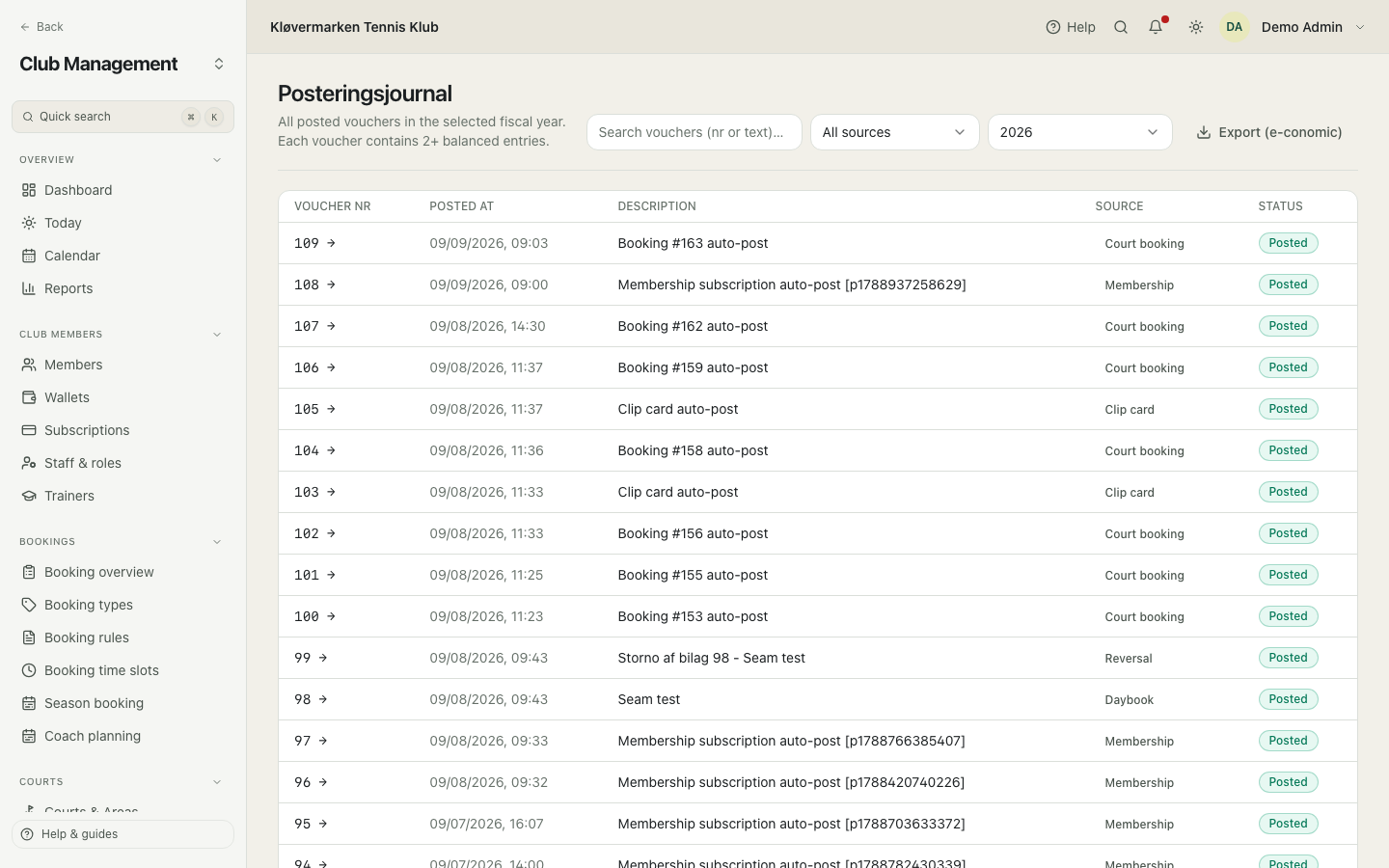The image size is (1389, 868).
Task: Open Help & guides button
Action: [x=123, y=834]
